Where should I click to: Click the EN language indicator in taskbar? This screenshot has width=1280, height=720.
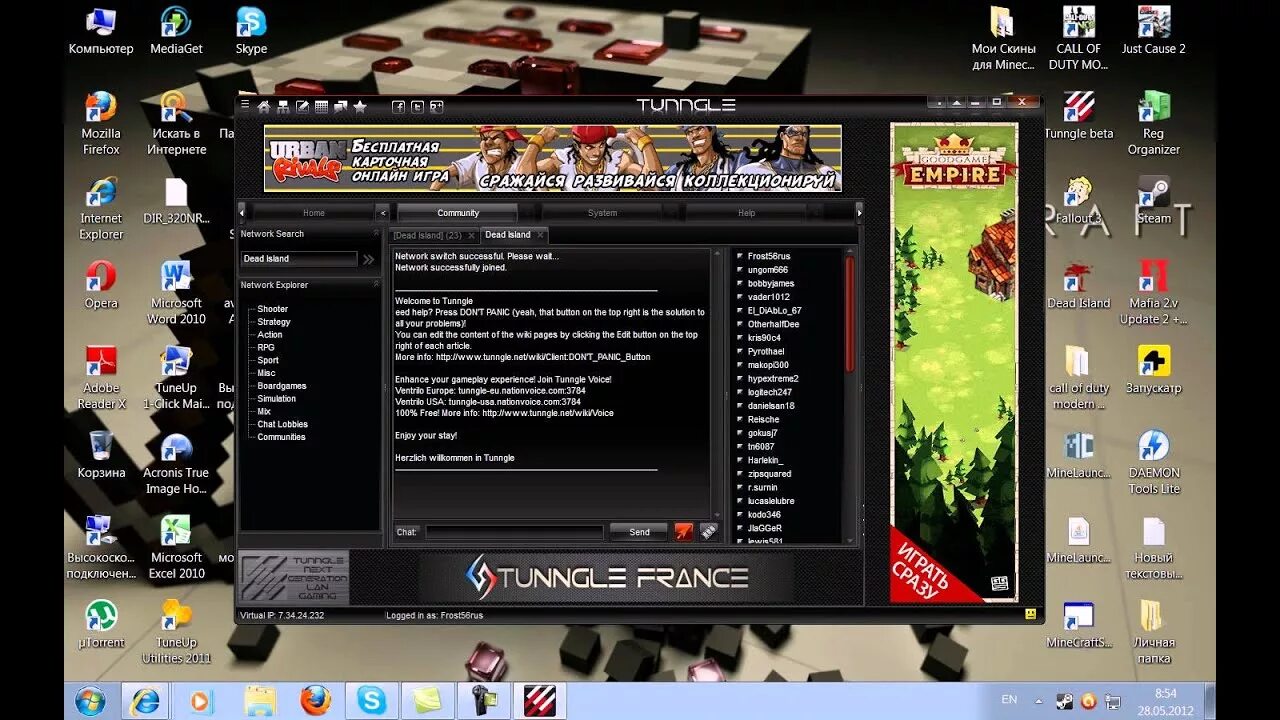click(1009, 700)
